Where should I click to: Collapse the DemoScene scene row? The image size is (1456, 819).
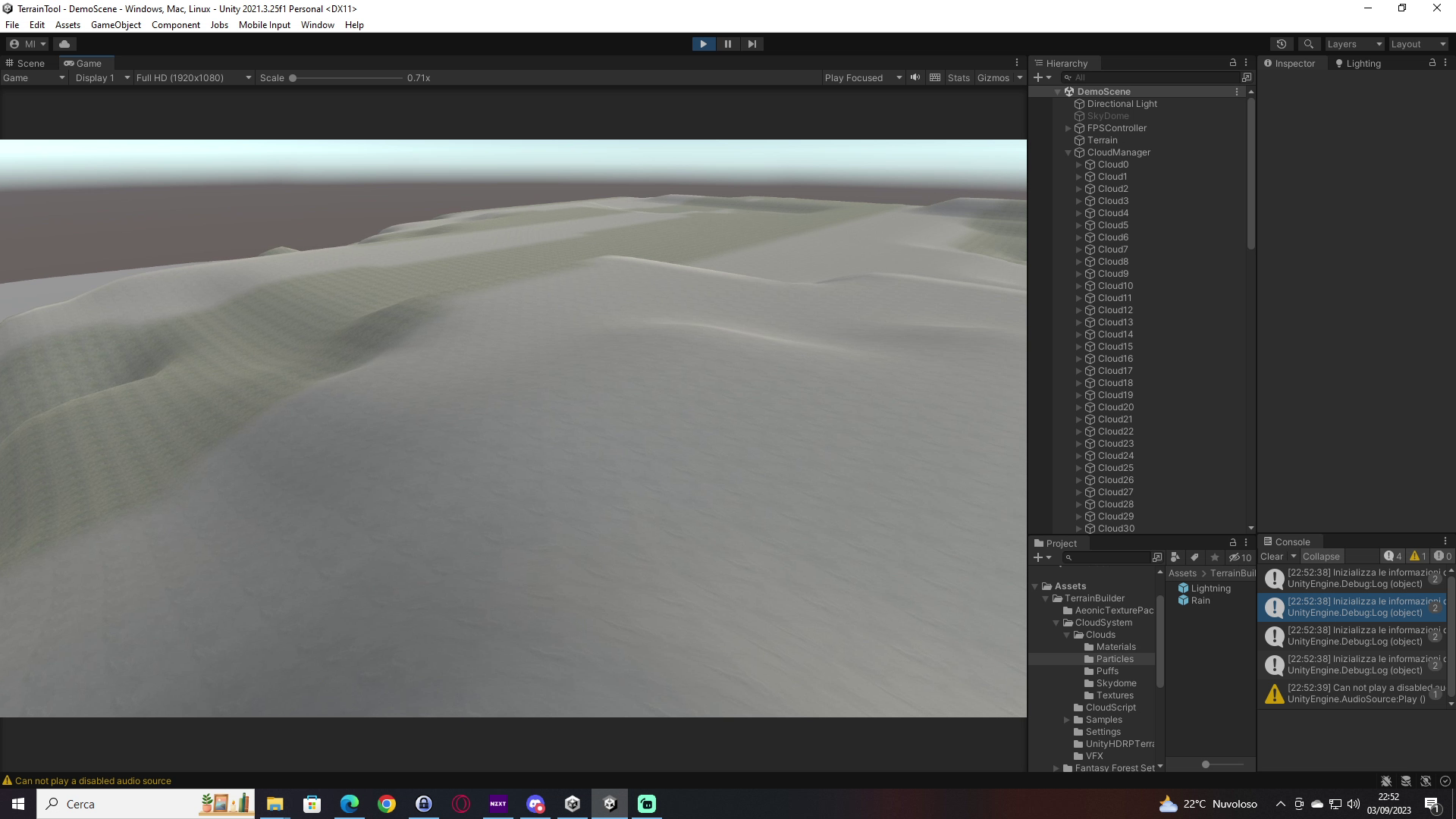1057,92
